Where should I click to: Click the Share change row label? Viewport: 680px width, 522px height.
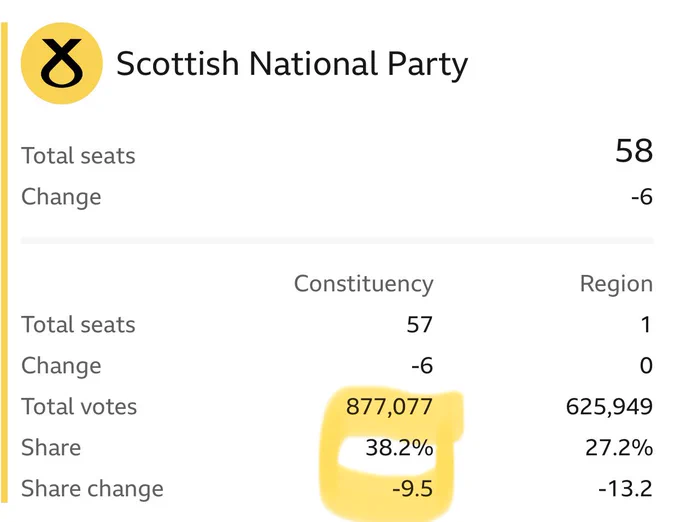click(x=92, y=489)
